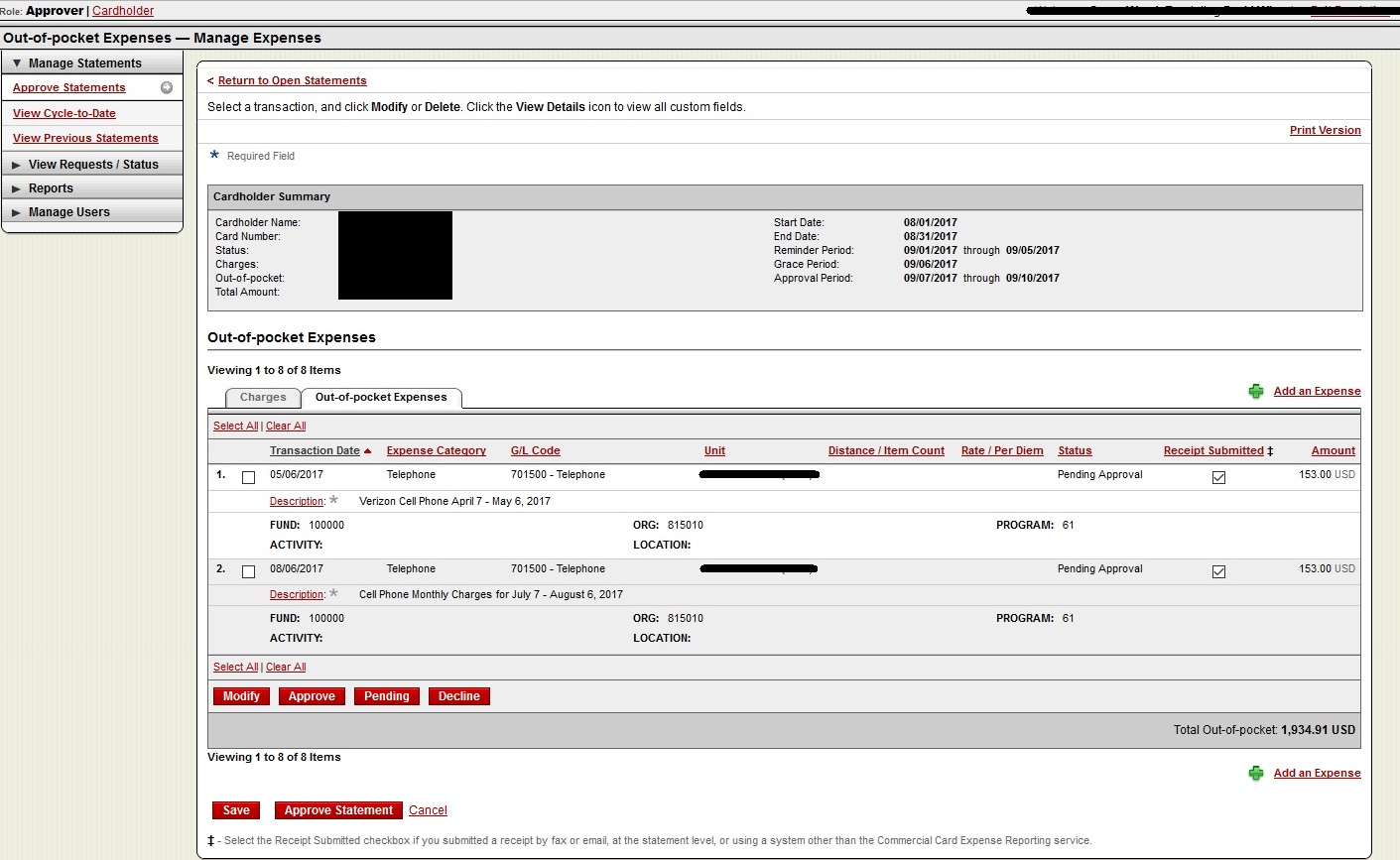Screen dimensions: 1400x860
Task: Check the selection box for row 2 expense
Action: pos(248,571)
